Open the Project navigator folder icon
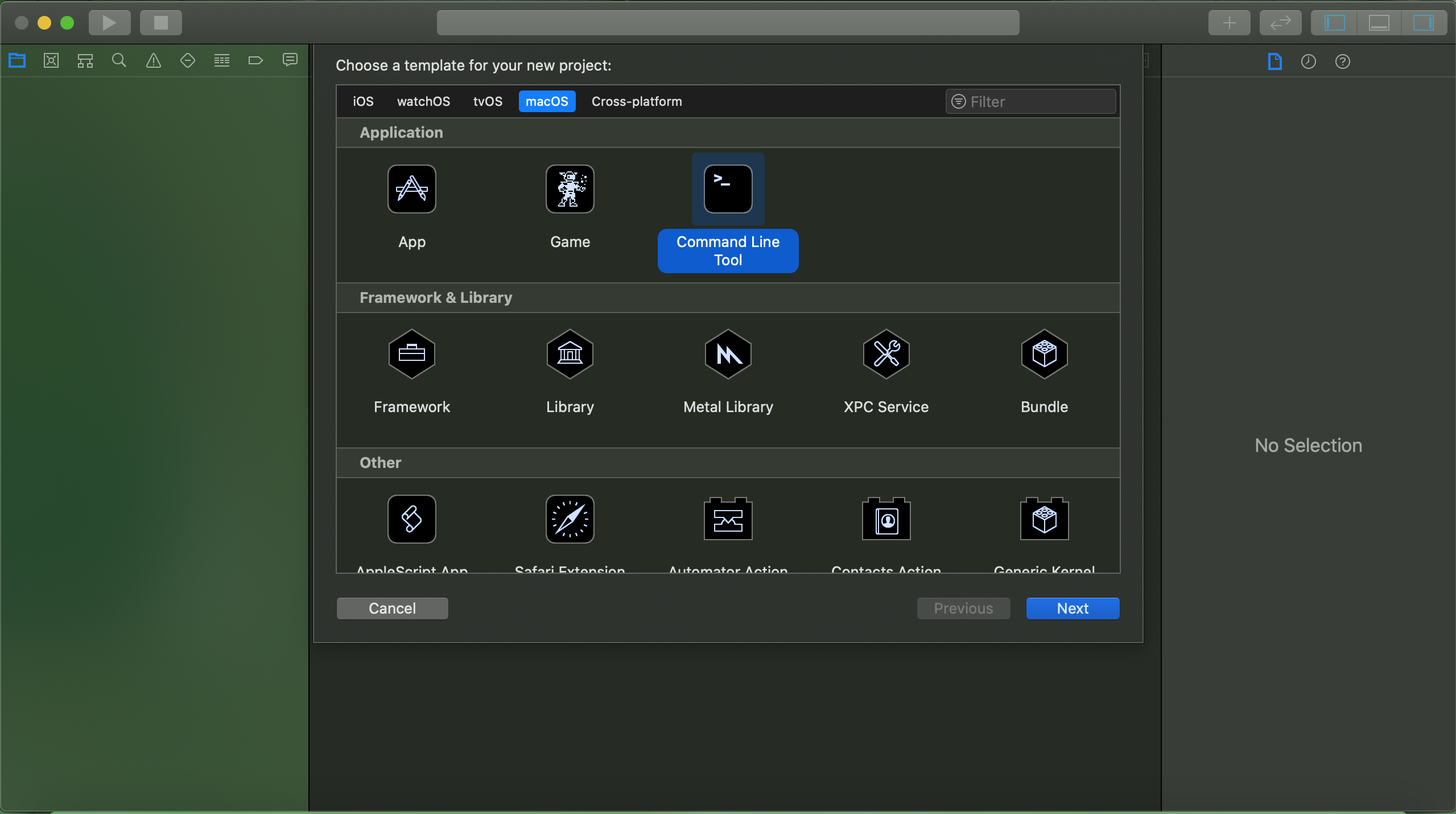The height and width of the screenshot is (814, 1456). click(x=17, y=60)
